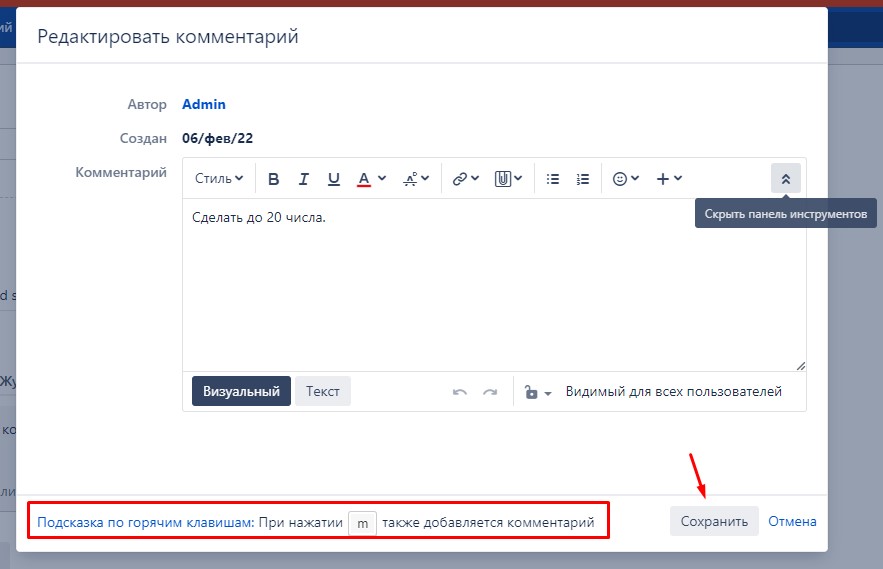Image resolution: width=883 pixels, height=569 pixels.
Task: Open the attachment dropdown with paperclip icon
Action: (x=508, y=179)
